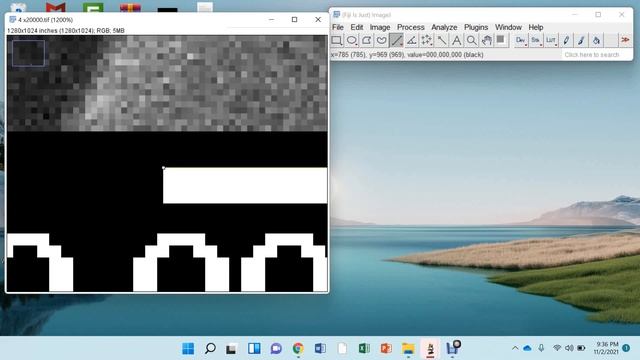Image resolution: width=640 pixels, height=360 pixels.
Task: Select the Wand tracing tool
Action: 442,40
